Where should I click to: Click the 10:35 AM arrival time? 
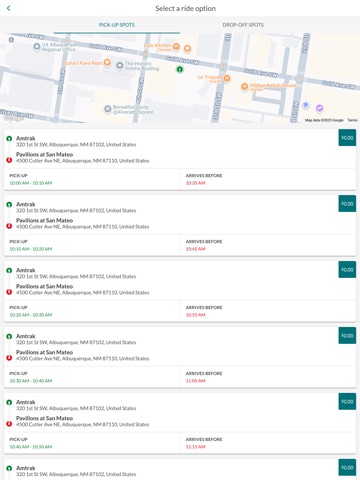coord(195,183)
